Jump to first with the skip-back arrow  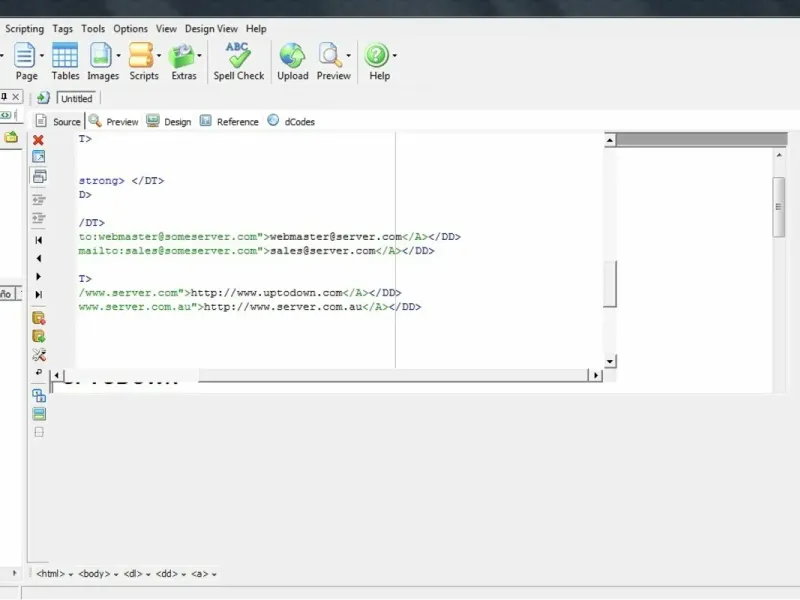pyautogui.click(x=38, y=240)
